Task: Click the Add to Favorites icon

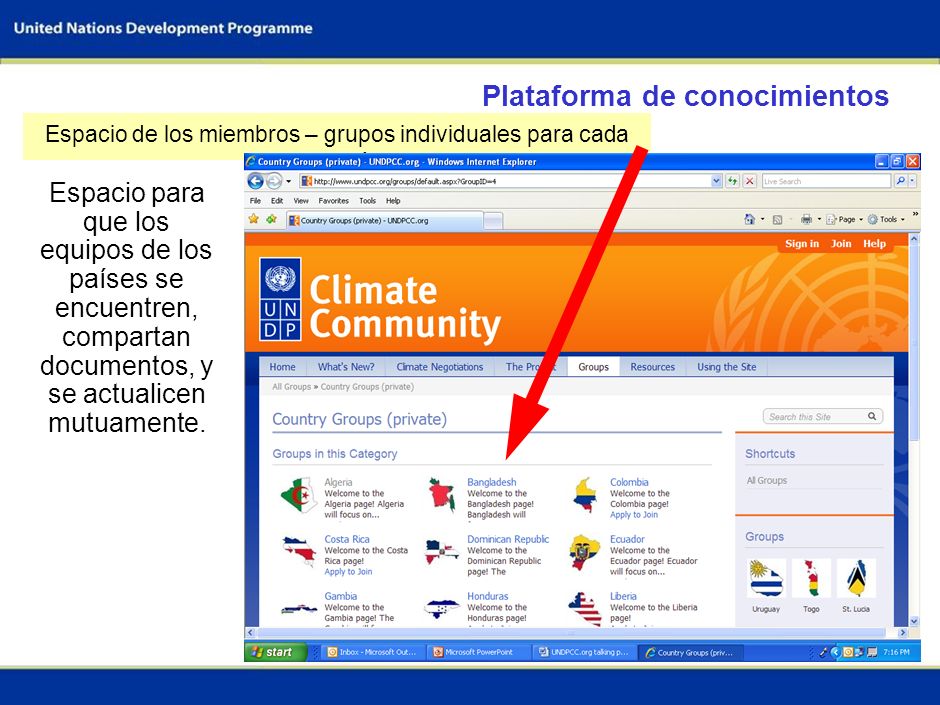Action: click(x=272, y=219)
